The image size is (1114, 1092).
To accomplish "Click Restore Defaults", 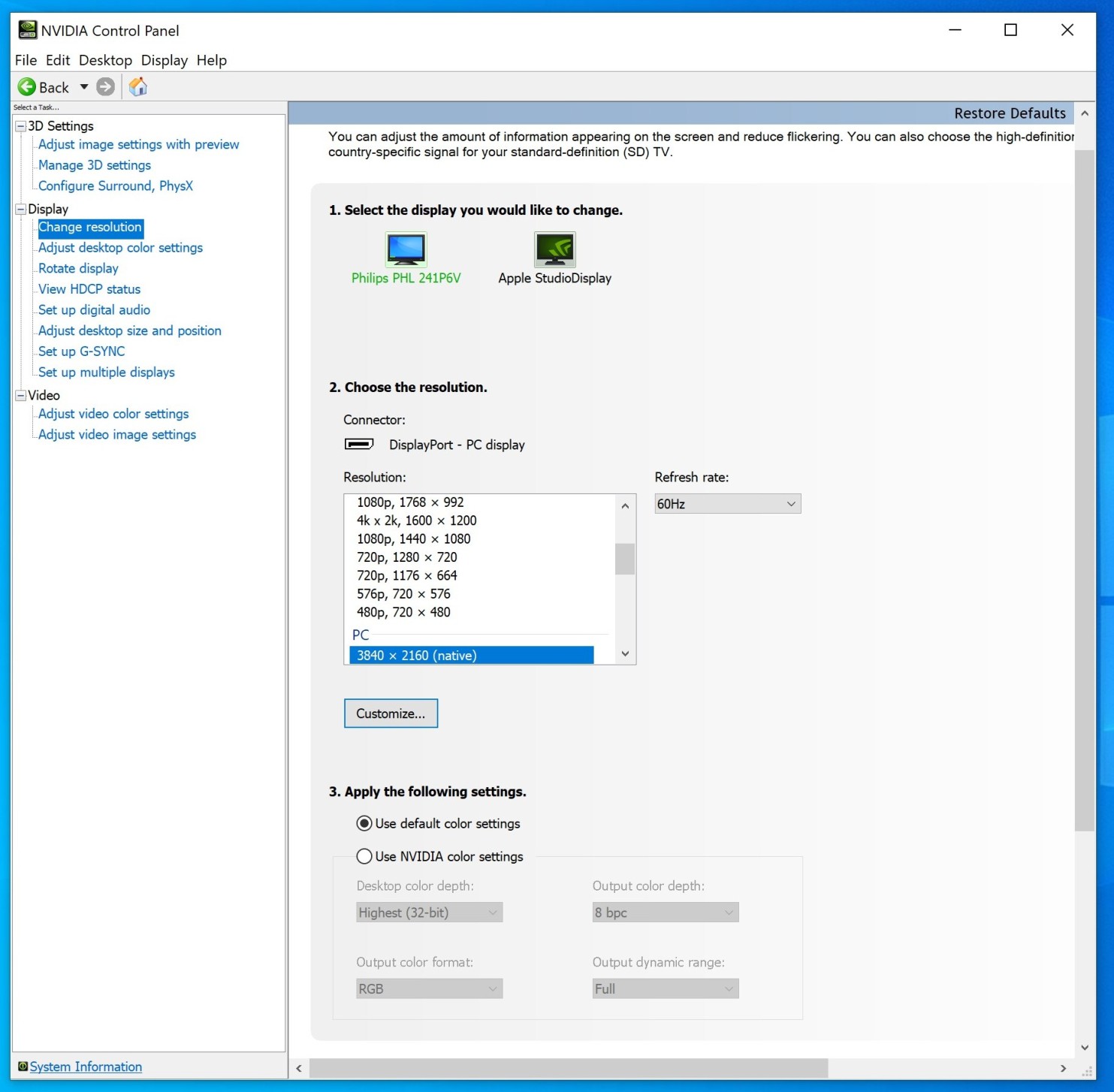I will tap(1010, 113).
